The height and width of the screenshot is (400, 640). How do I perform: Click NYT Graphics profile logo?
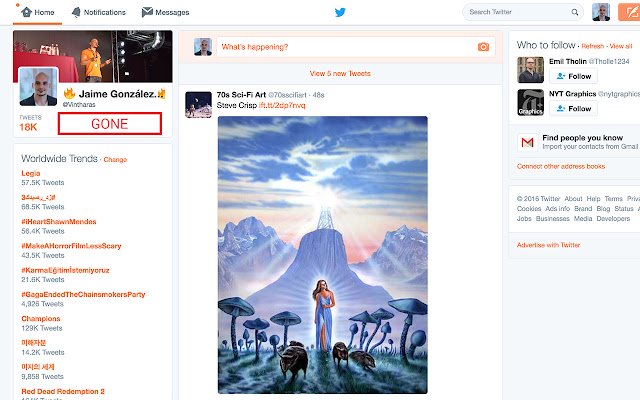tap(530, 102)
